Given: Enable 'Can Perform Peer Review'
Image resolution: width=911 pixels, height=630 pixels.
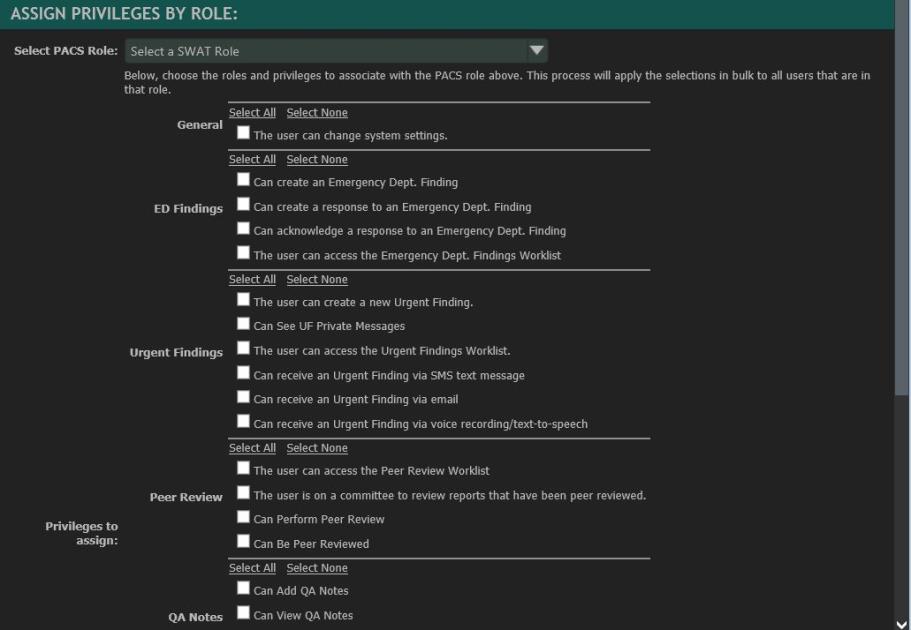Looking at the screenshot, I should coord(241,518).
